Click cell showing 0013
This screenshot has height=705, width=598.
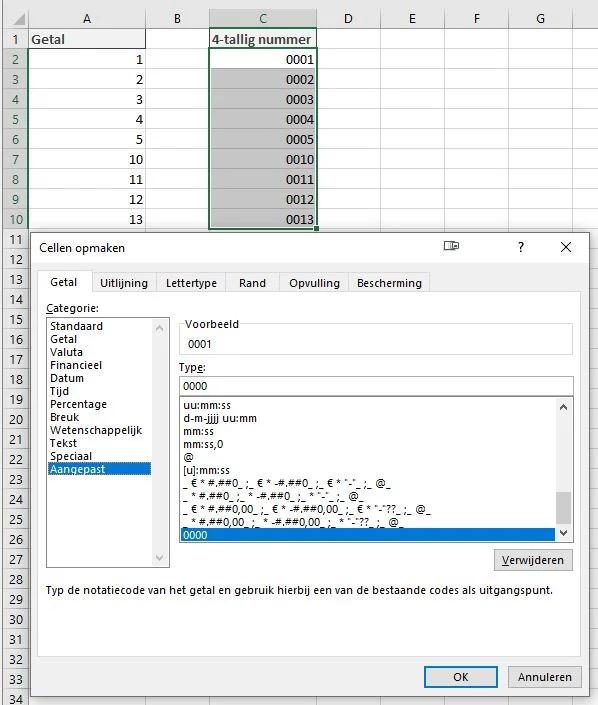point(263,219)
